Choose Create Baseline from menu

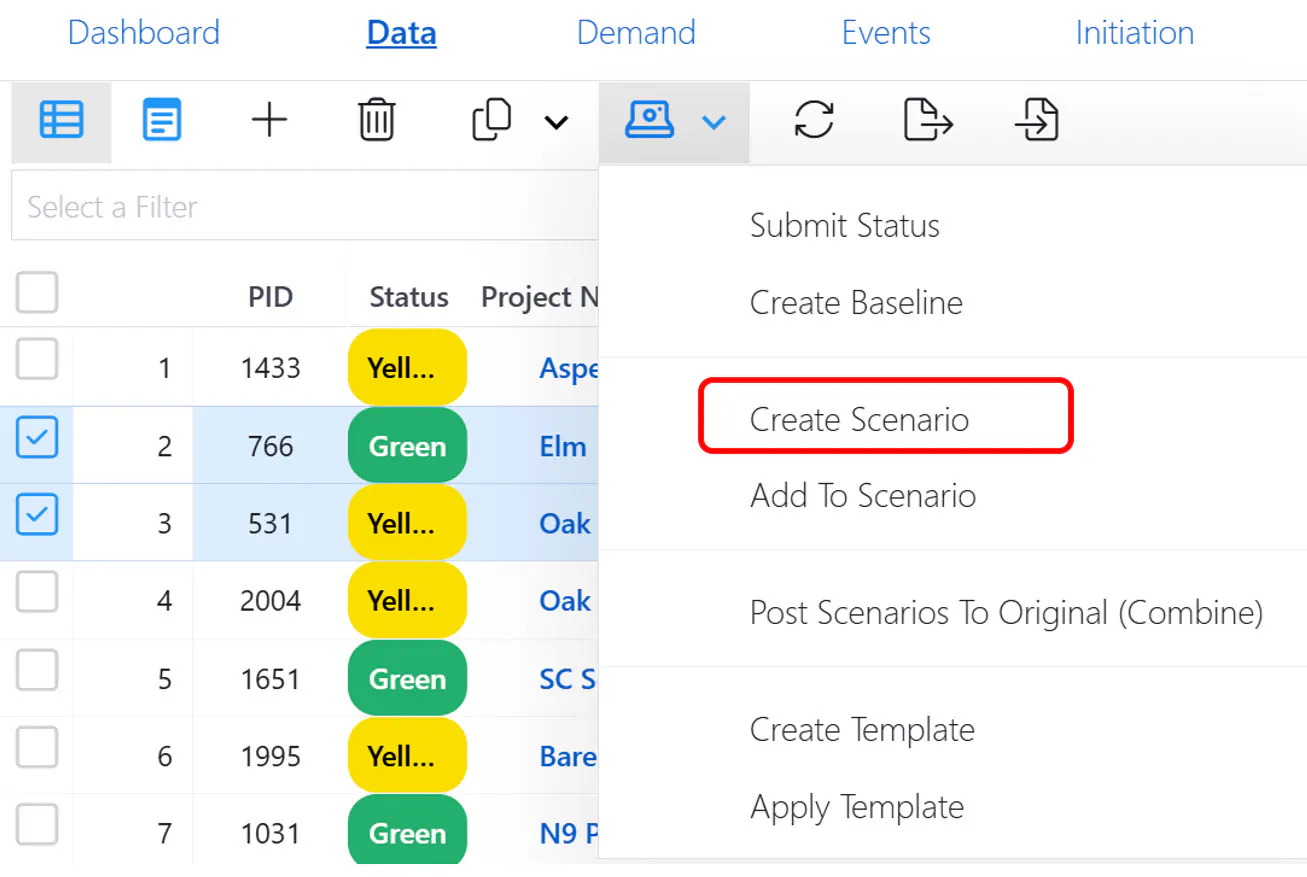pos(856,303)
